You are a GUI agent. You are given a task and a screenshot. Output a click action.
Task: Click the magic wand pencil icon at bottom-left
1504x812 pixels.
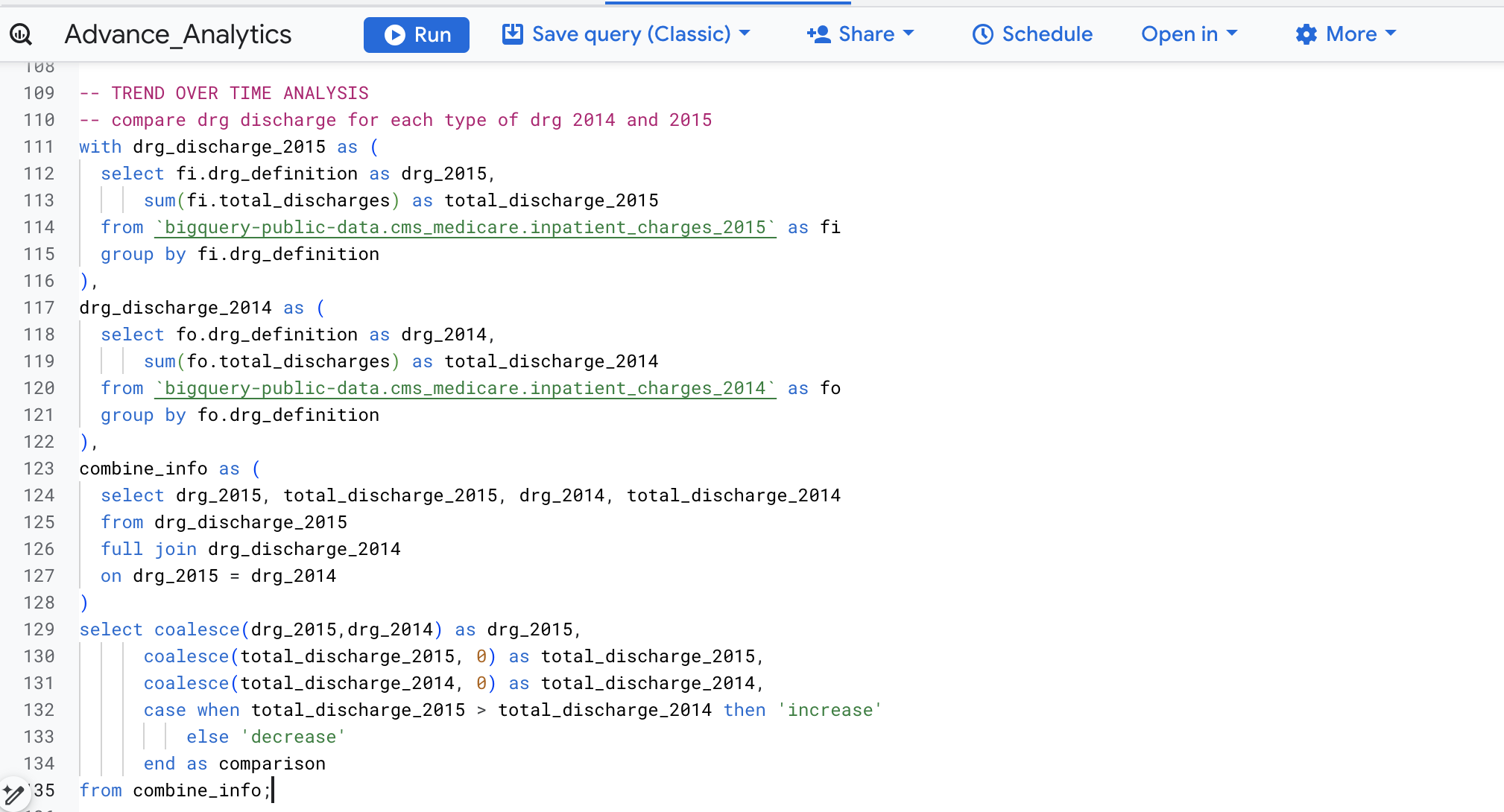tap(13, 794)
